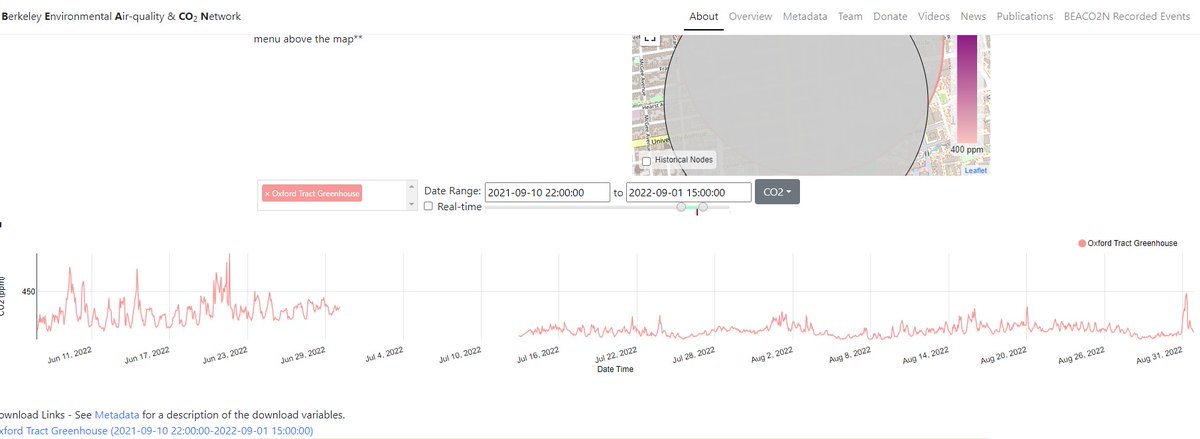Open the About tab
Viewport: 1200px width, 439px height.
pyautogui.click(x=704, y=16)
